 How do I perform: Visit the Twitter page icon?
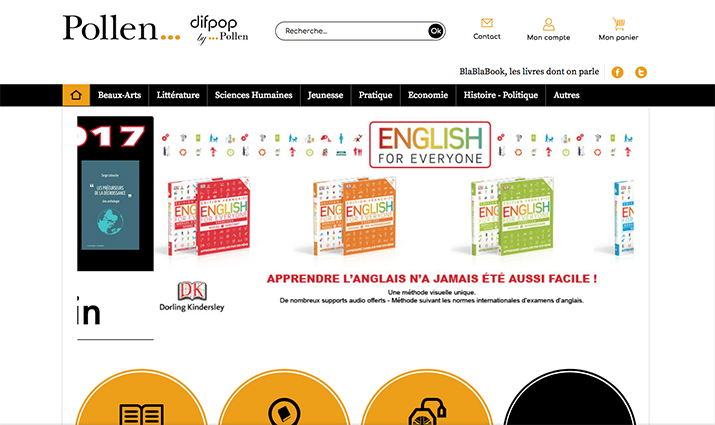(x=641, y=72)
